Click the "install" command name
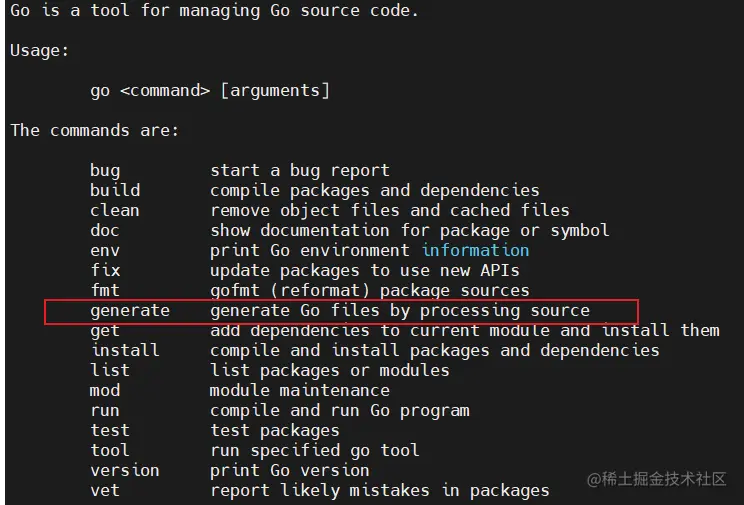This screenshot has width=744, height=505. coord(125,350)
